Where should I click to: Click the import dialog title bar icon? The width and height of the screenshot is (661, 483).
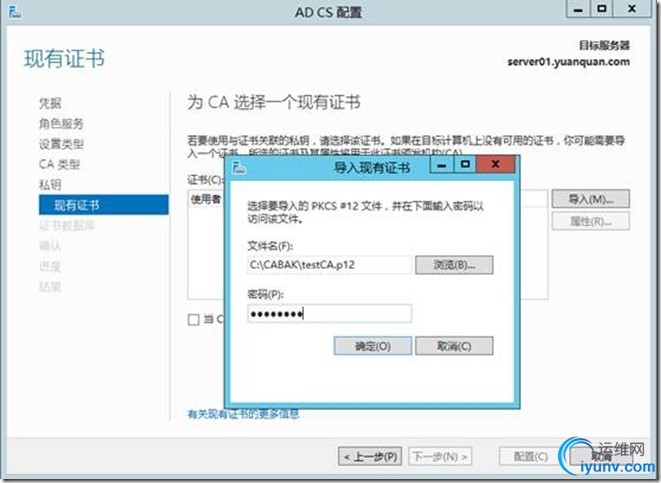coord(239,167)
